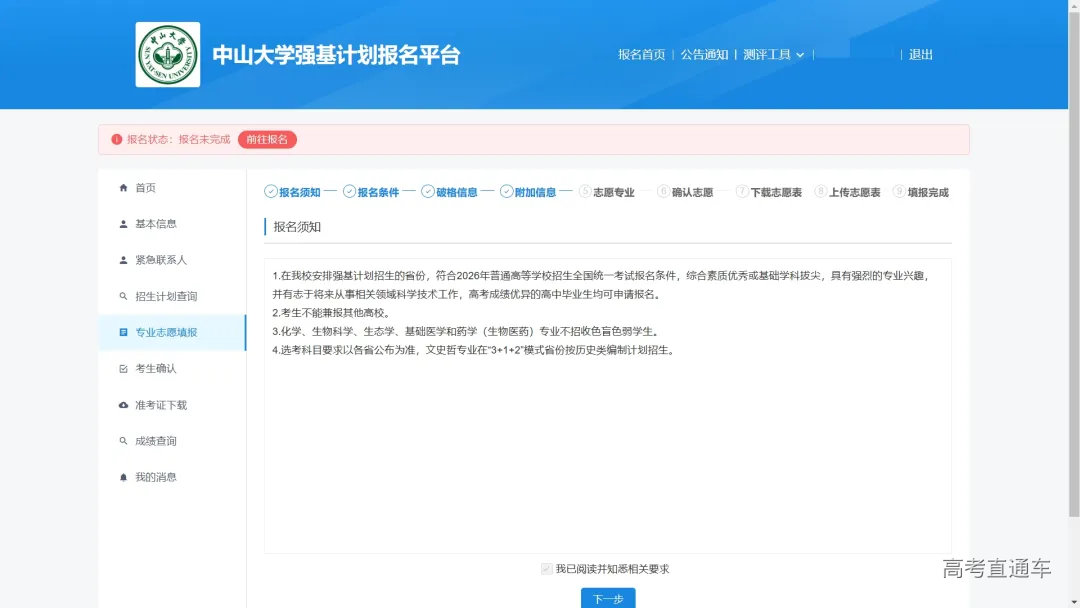Click the home icon beside 首页

tap(124, 187)
